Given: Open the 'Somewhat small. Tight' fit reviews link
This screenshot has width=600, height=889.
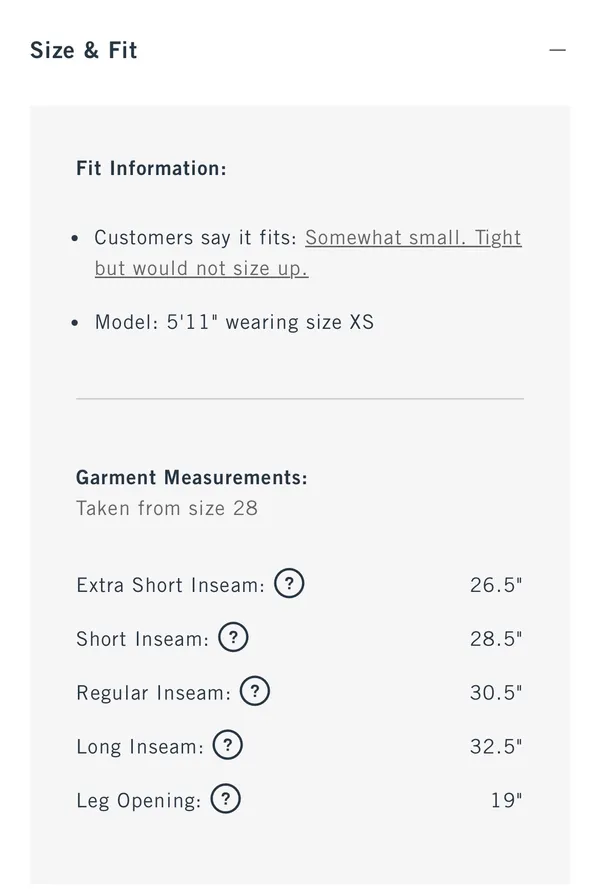Looking at the screenshot, I should click(413, 238).
